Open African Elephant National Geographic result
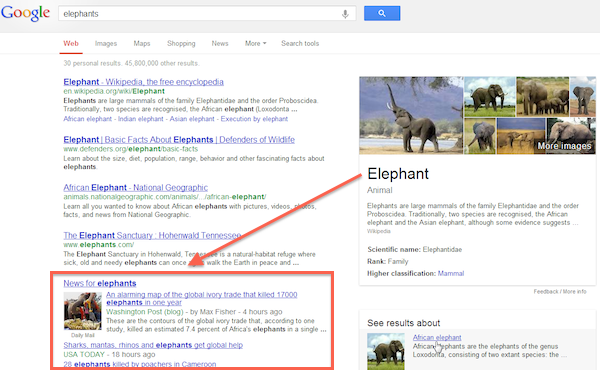Screen dimensions: 600x370 135,187
